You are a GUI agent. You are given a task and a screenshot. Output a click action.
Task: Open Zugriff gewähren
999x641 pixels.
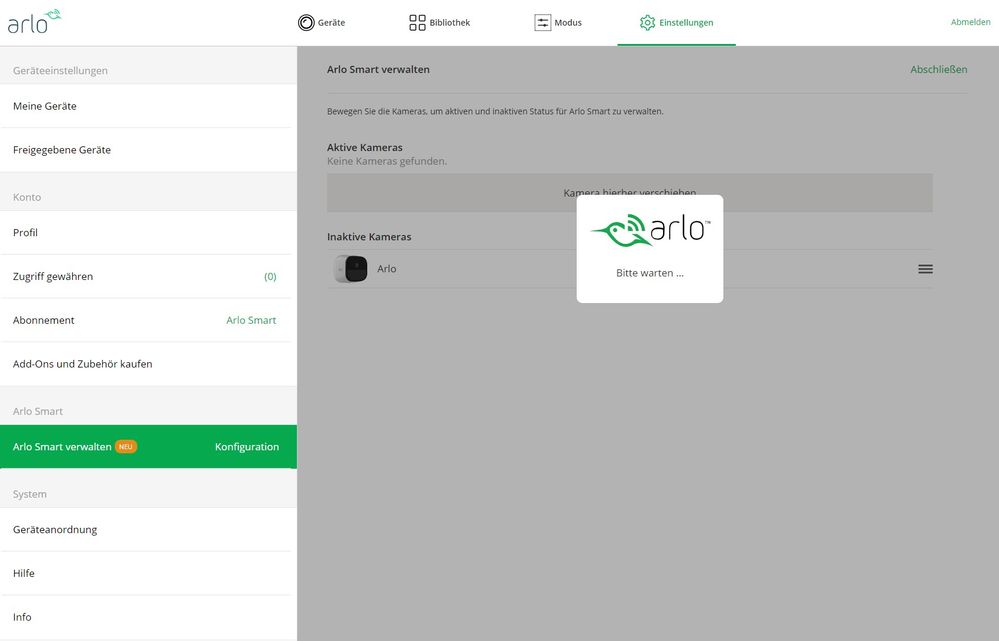[x=148, y=277]
